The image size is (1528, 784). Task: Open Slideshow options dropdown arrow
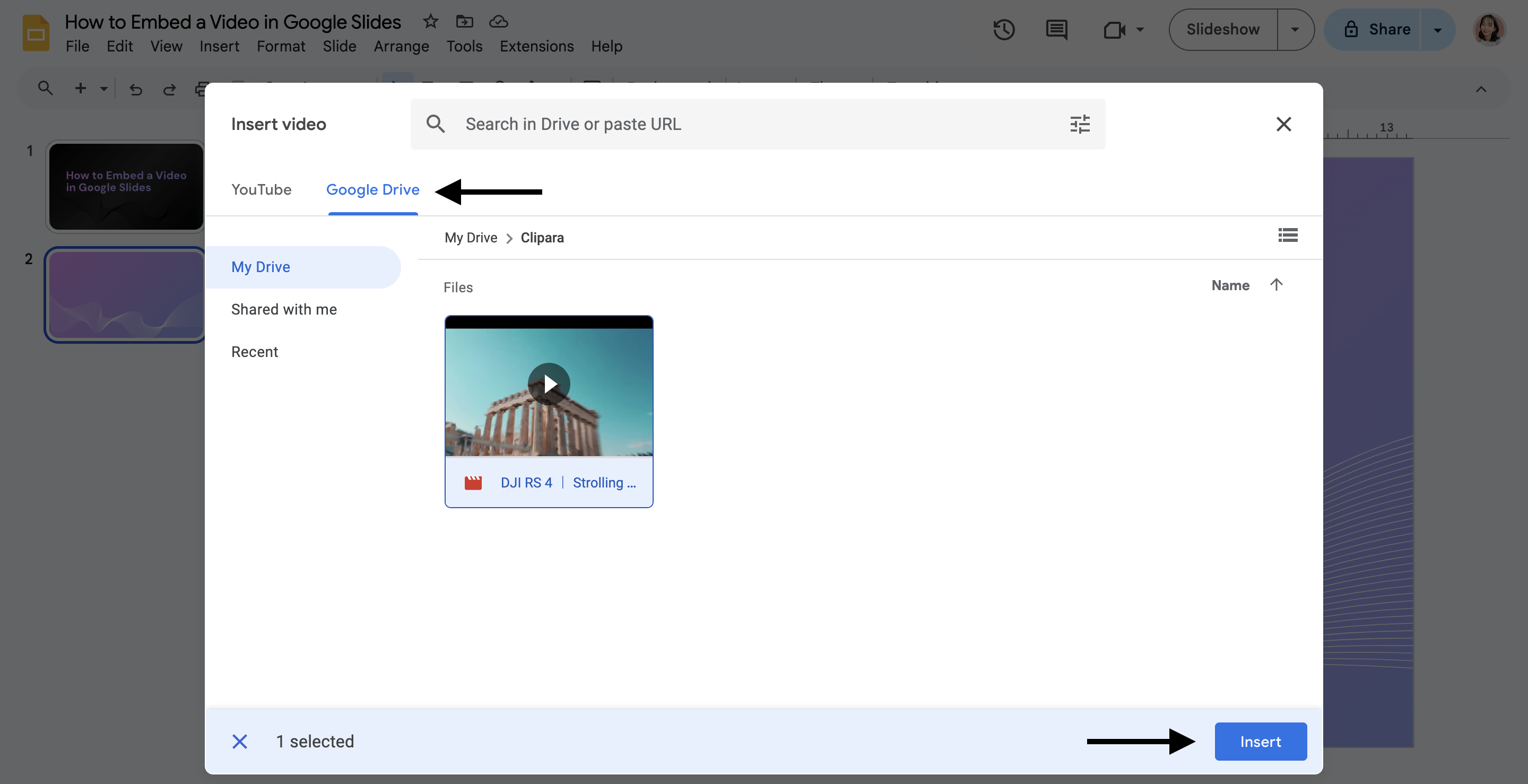[1295, 30]
